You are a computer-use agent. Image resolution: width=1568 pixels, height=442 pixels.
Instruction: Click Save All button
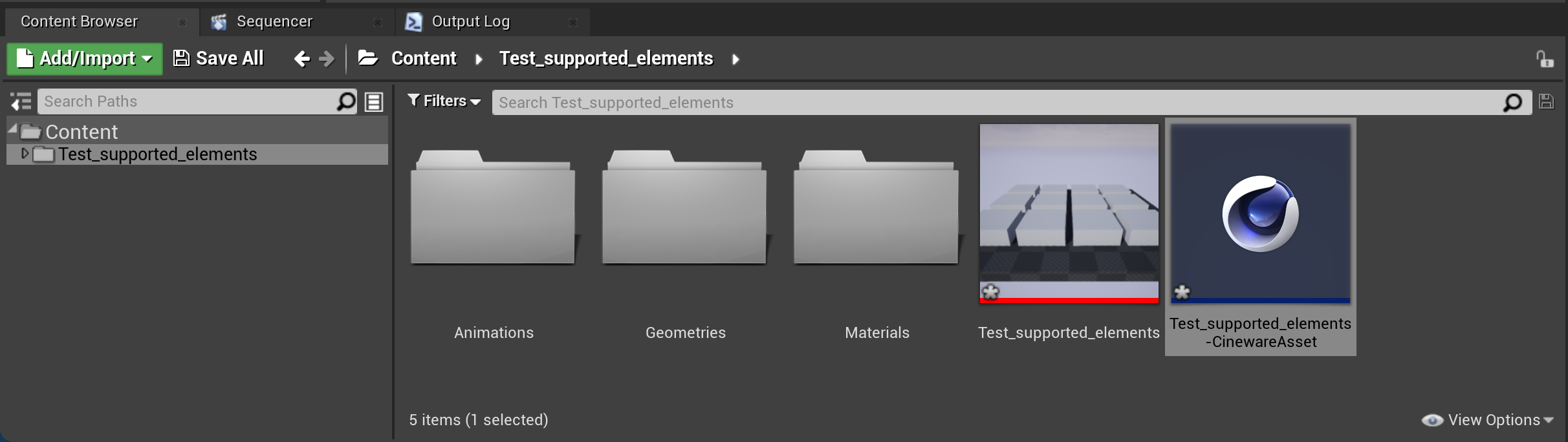219,59
